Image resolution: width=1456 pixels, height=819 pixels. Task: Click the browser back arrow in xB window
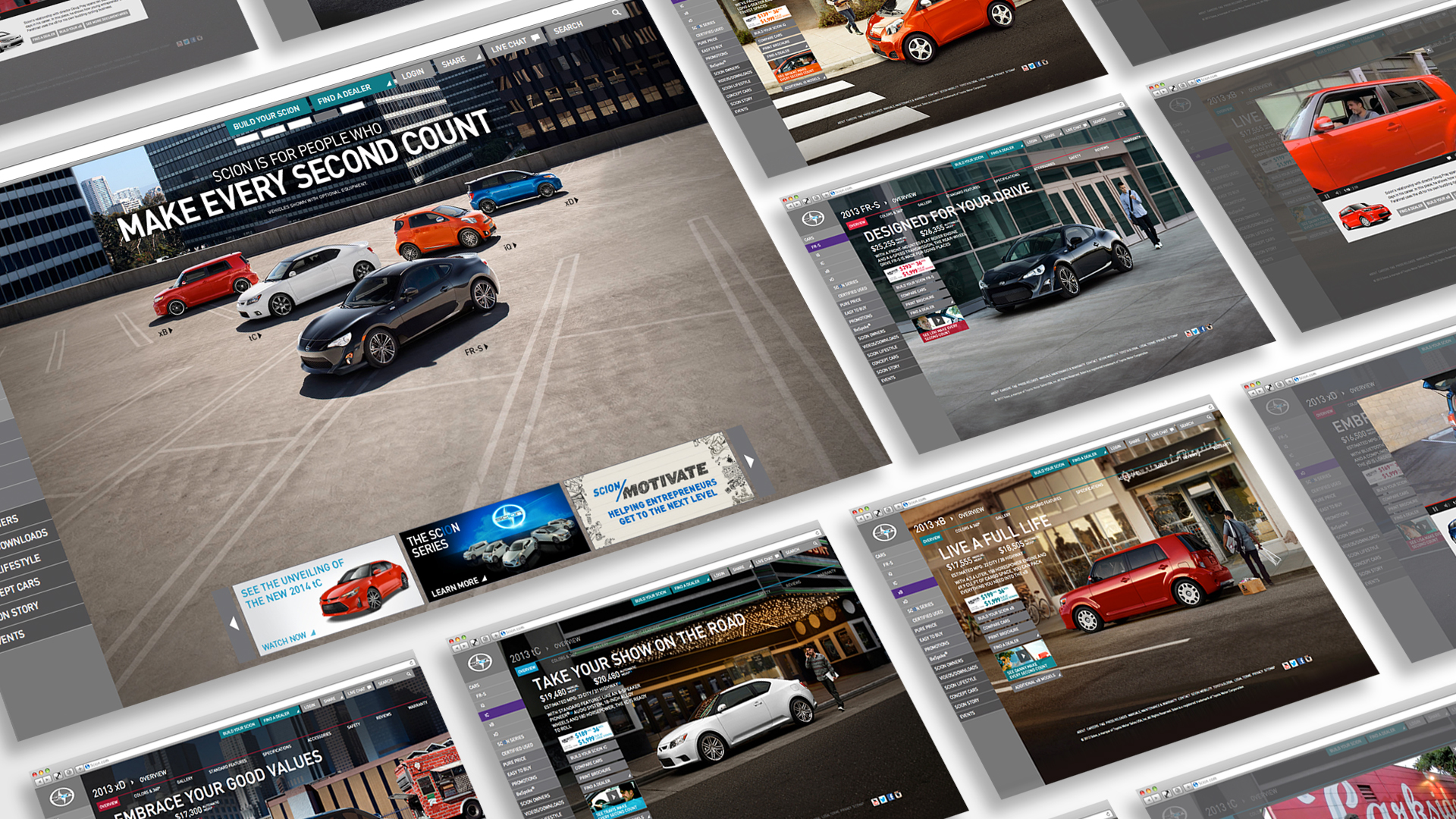click(x=859, y=519)
